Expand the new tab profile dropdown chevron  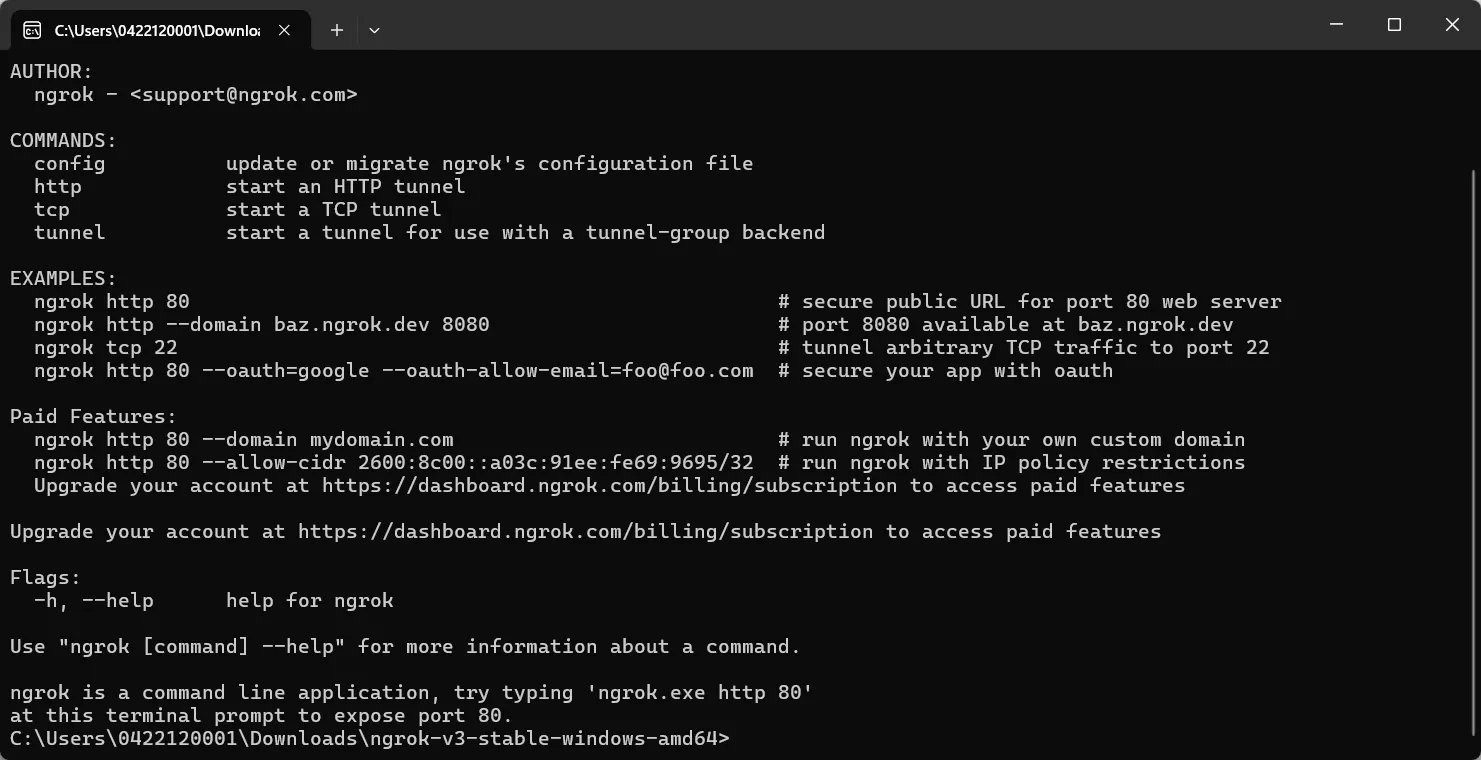click(x=374, y=30)
